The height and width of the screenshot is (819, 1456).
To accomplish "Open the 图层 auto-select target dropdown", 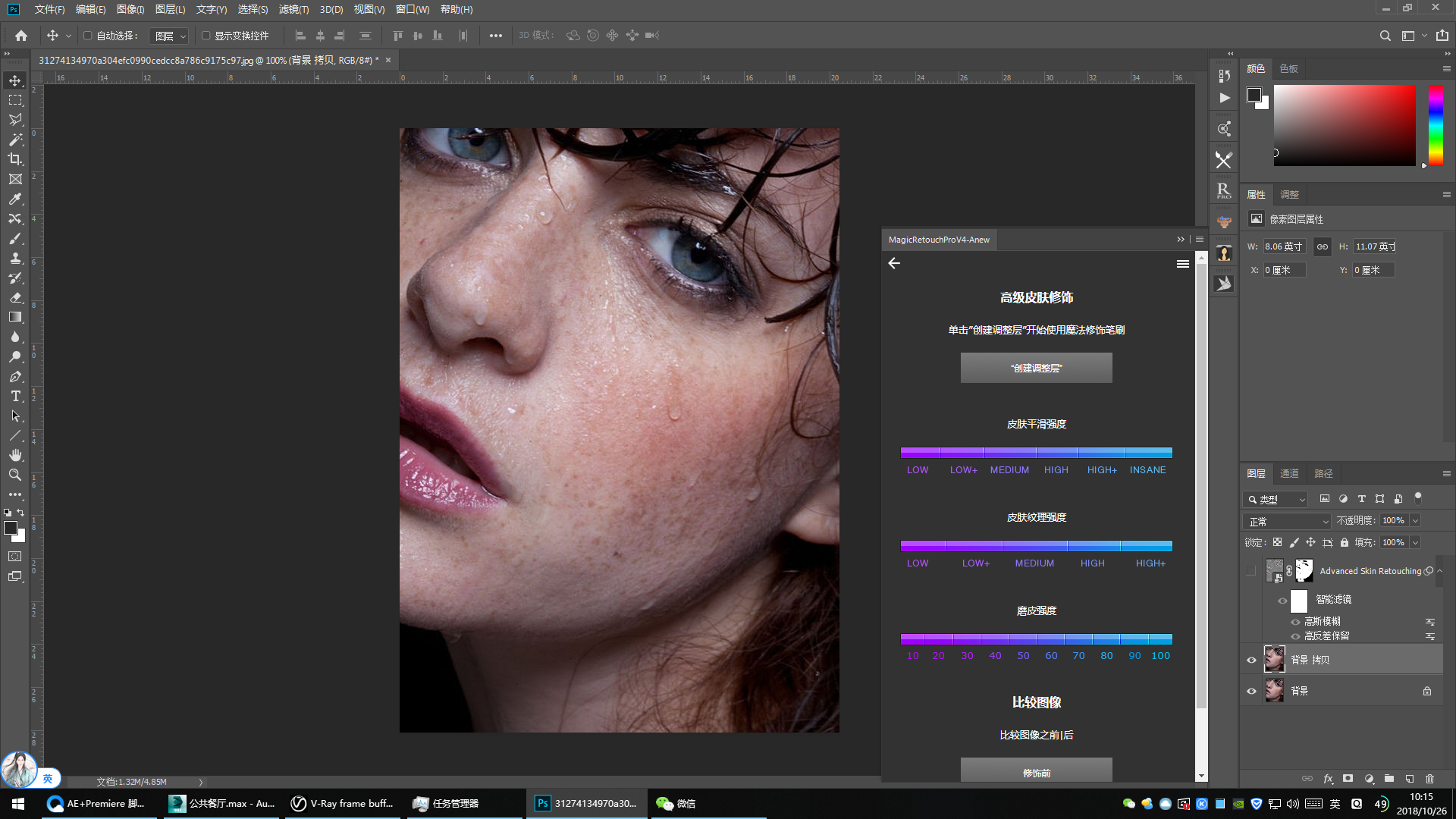I will [x=169, y=36].
